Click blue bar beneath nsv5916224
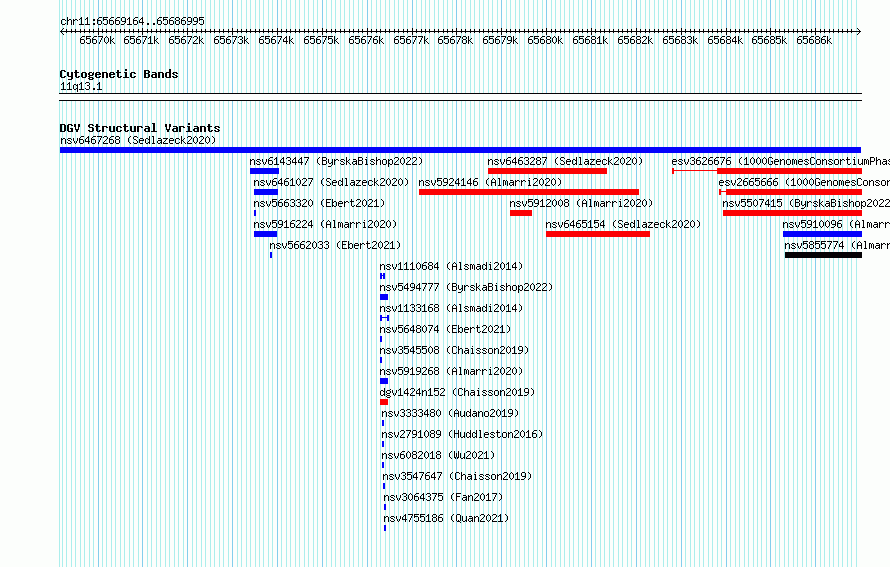Viewport: 890px width, 567px height. pos(266,234)
